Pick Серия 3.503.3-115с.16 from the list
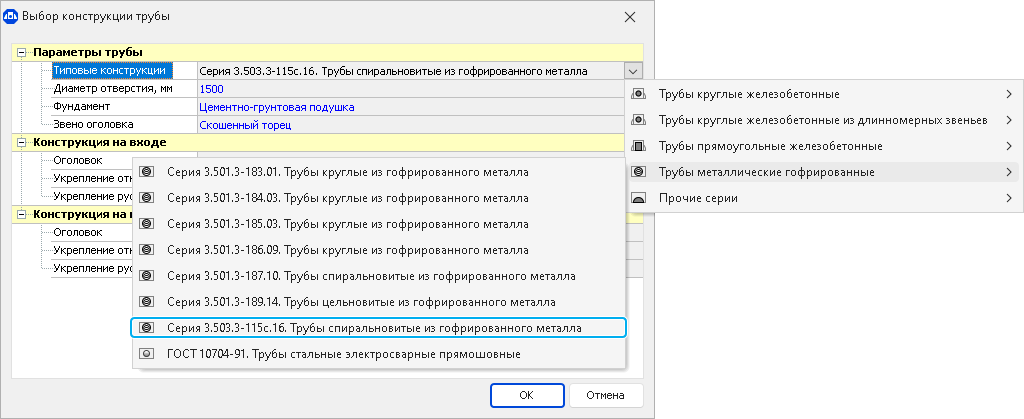This screenshot has height=419, width=1024. [x=374, y=328]
